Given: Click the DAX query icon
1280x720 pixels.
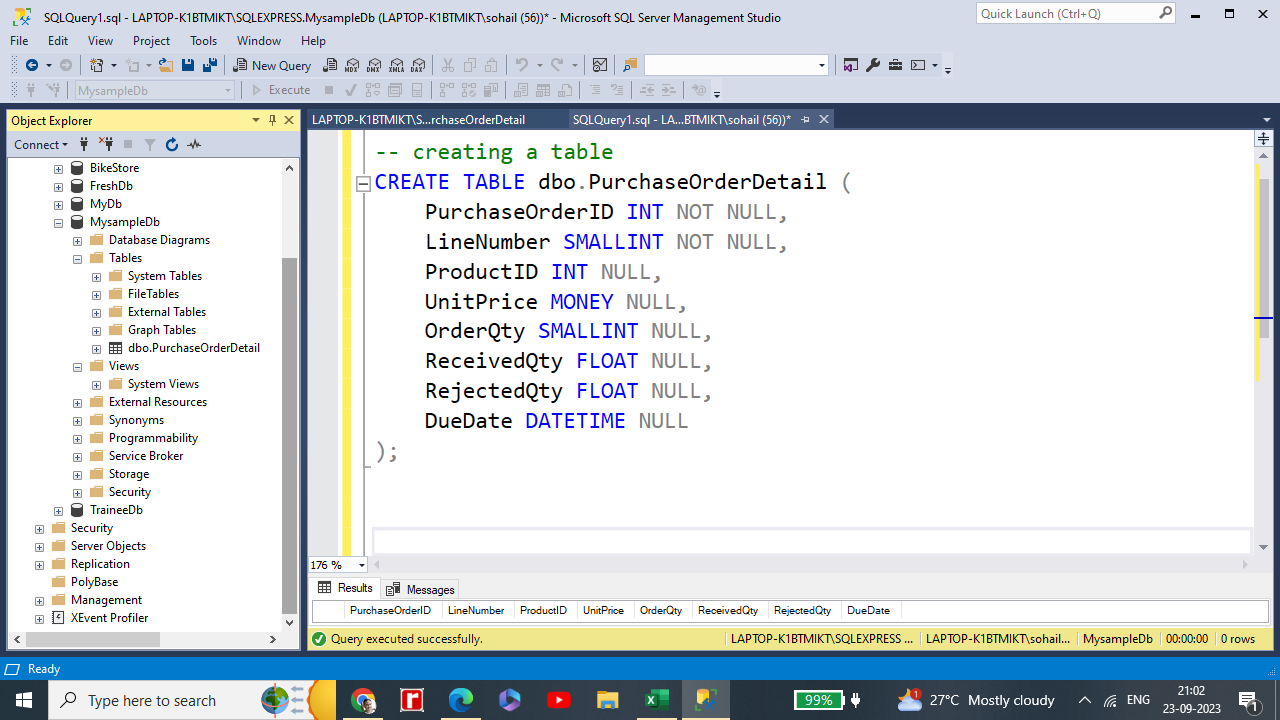Looking at the screenshot, I should tap(418, 65).
